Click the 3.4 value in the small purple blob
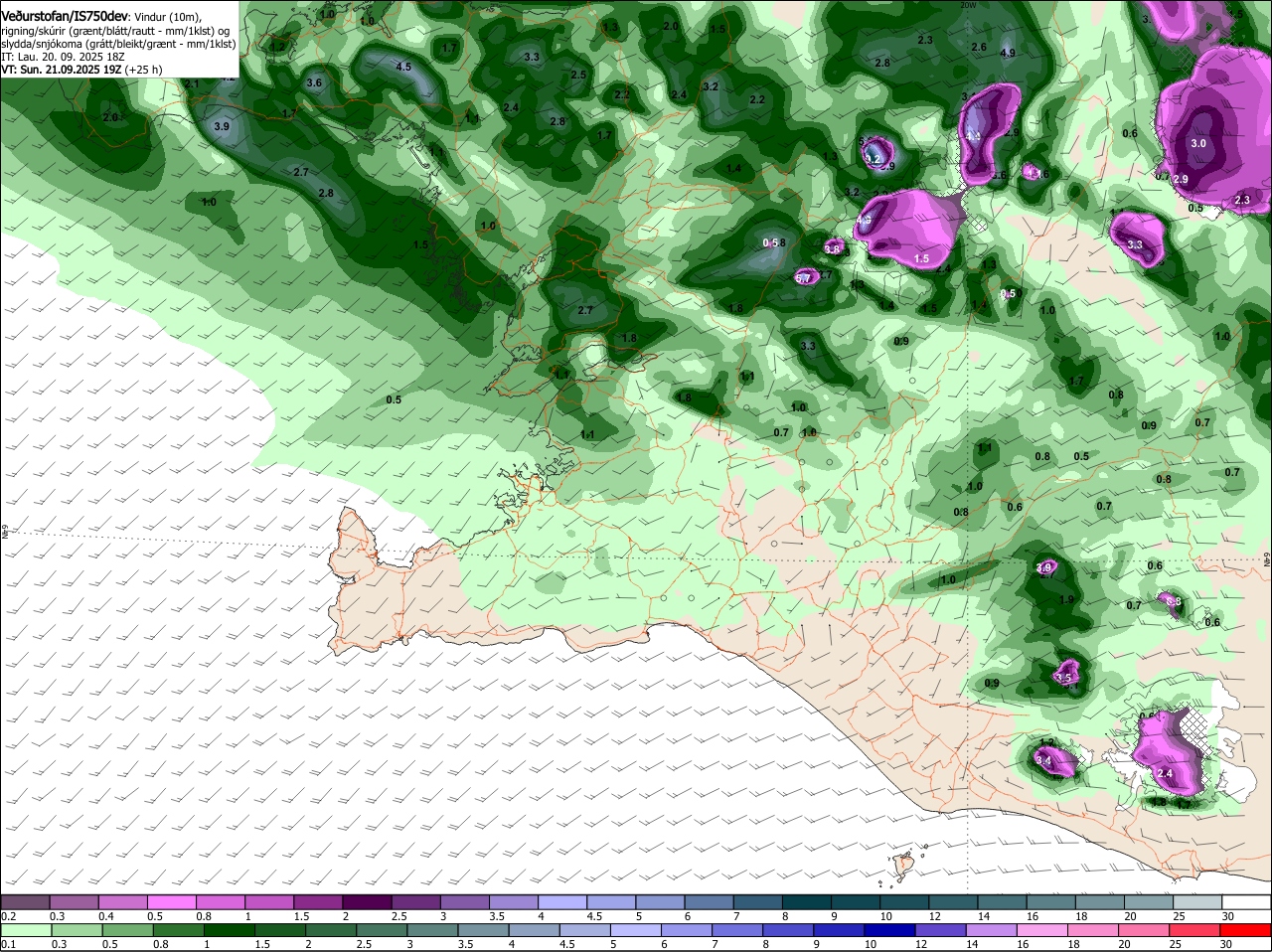The width and height of the screenshot is (1272, 952). (x=1043, y=761)
